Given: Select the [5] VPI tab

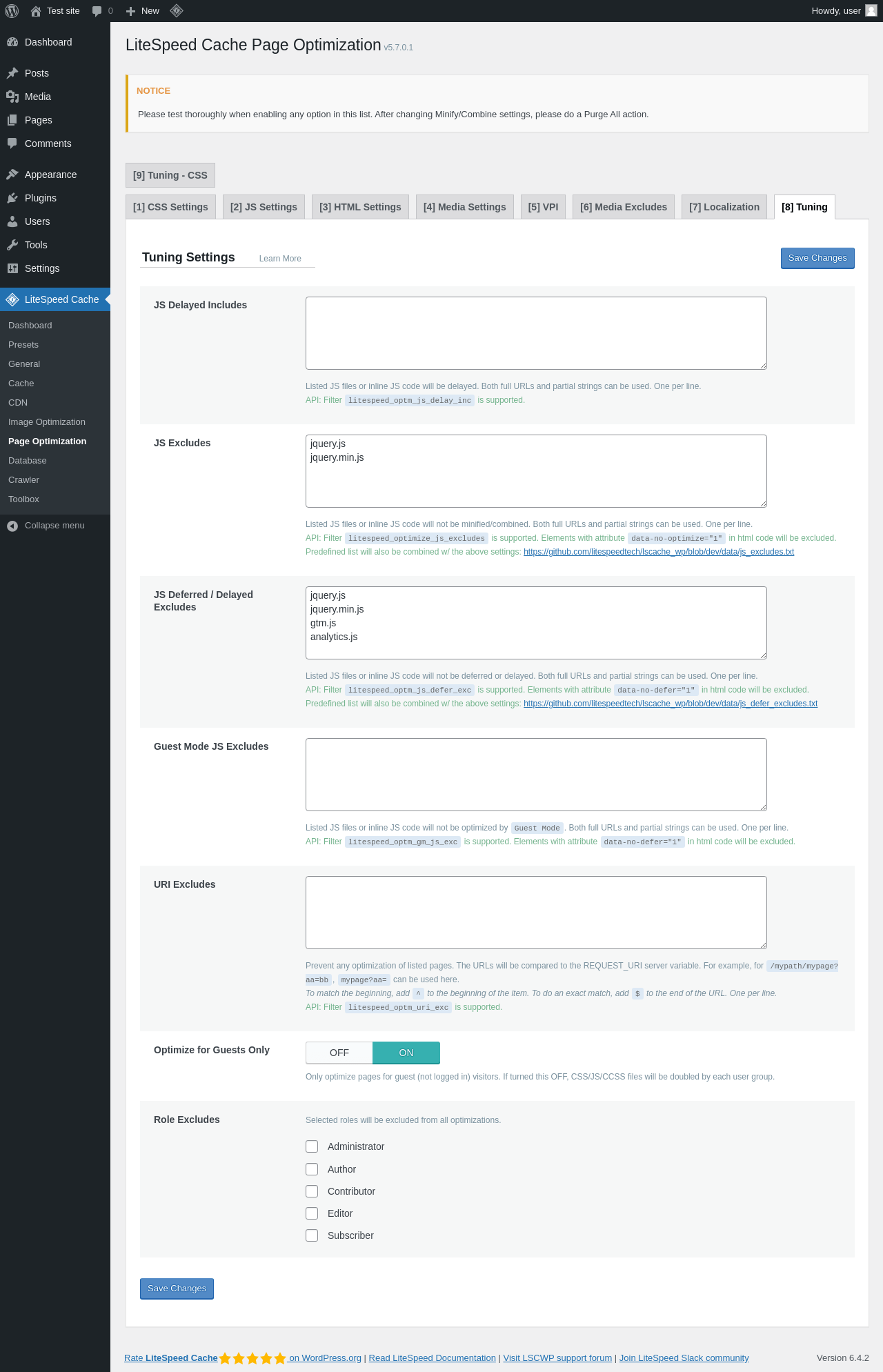Looking at the screenshot, I should (x=544, y=207).
